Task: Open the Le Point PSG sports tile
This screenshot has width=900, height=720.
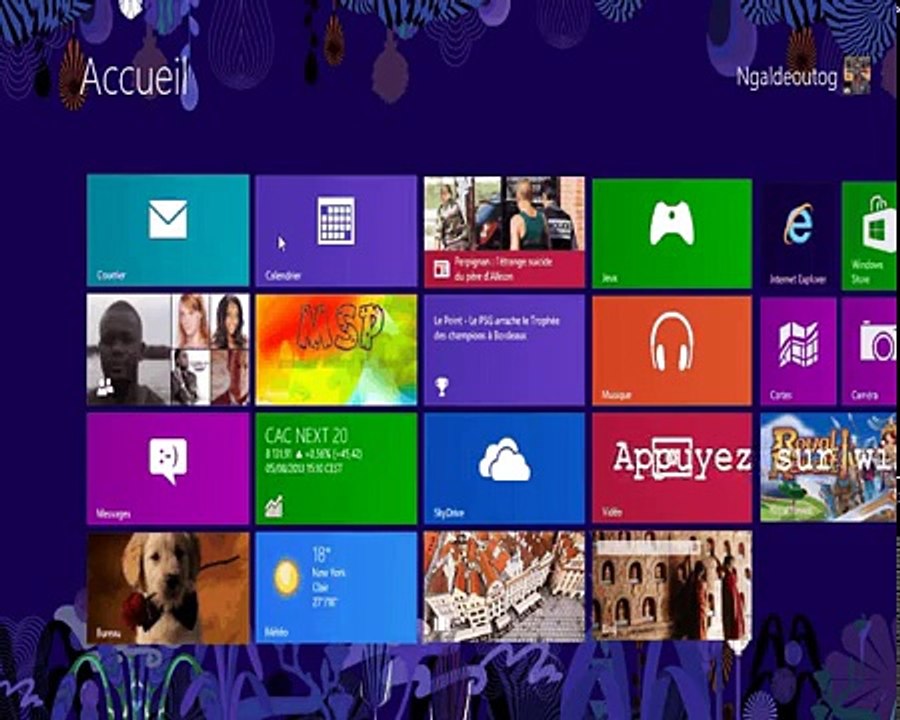Action: (x=504, y=350)
